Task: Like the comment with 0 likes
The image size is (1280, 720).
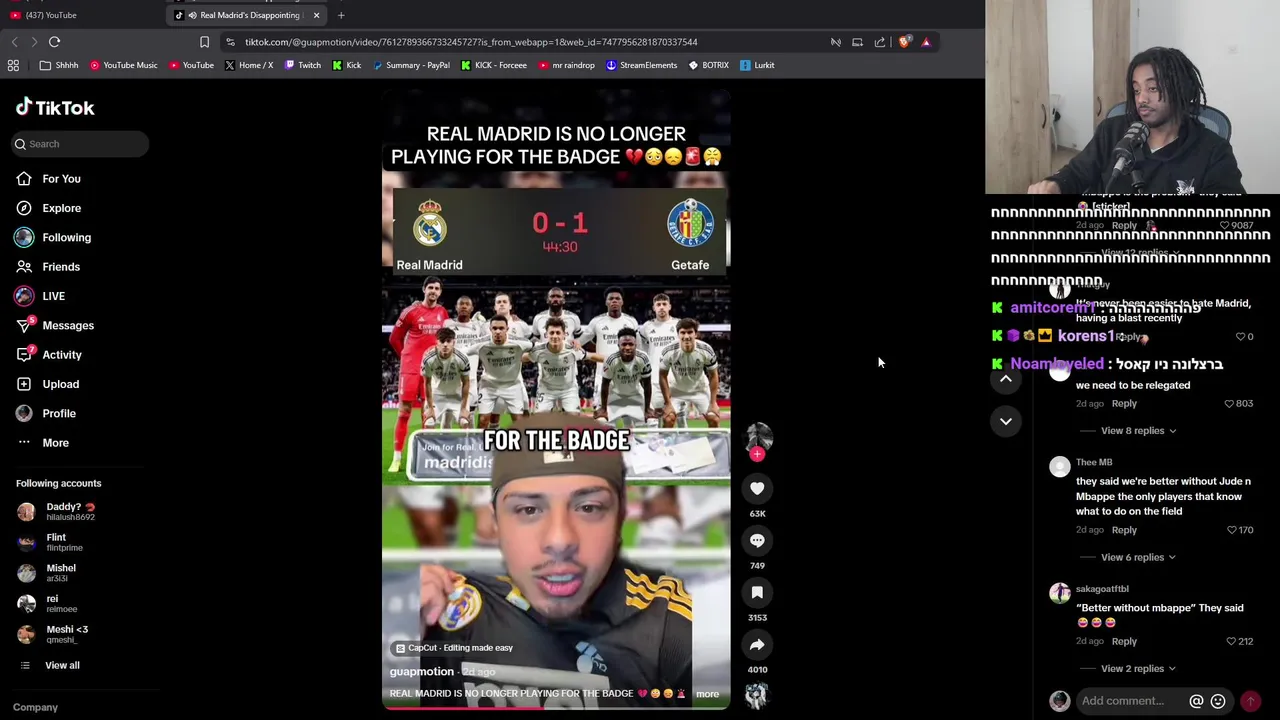Action: (x=1240, y=337)
